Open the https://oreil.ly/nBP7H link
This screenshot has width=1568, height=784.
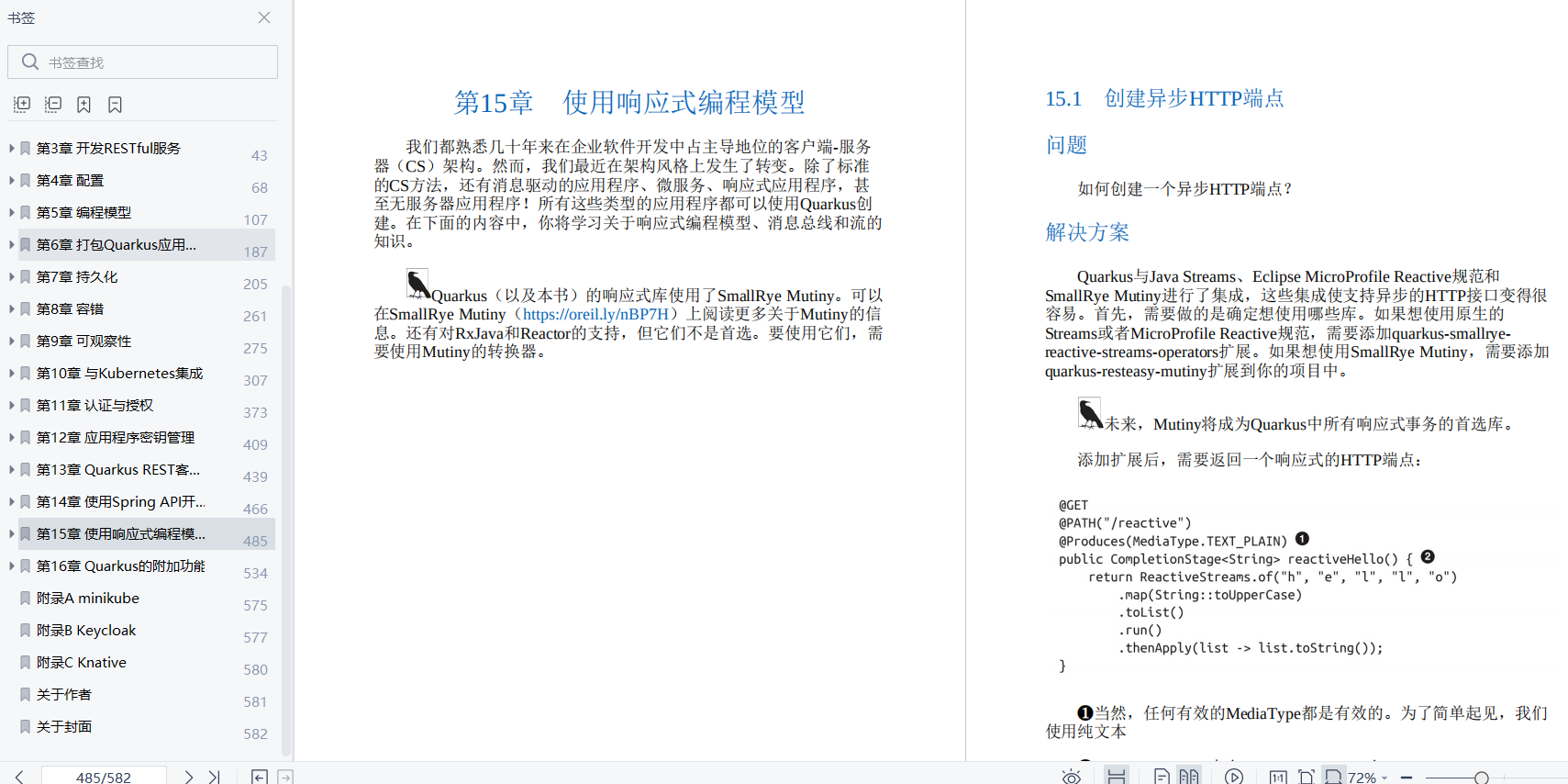point(595,314)
